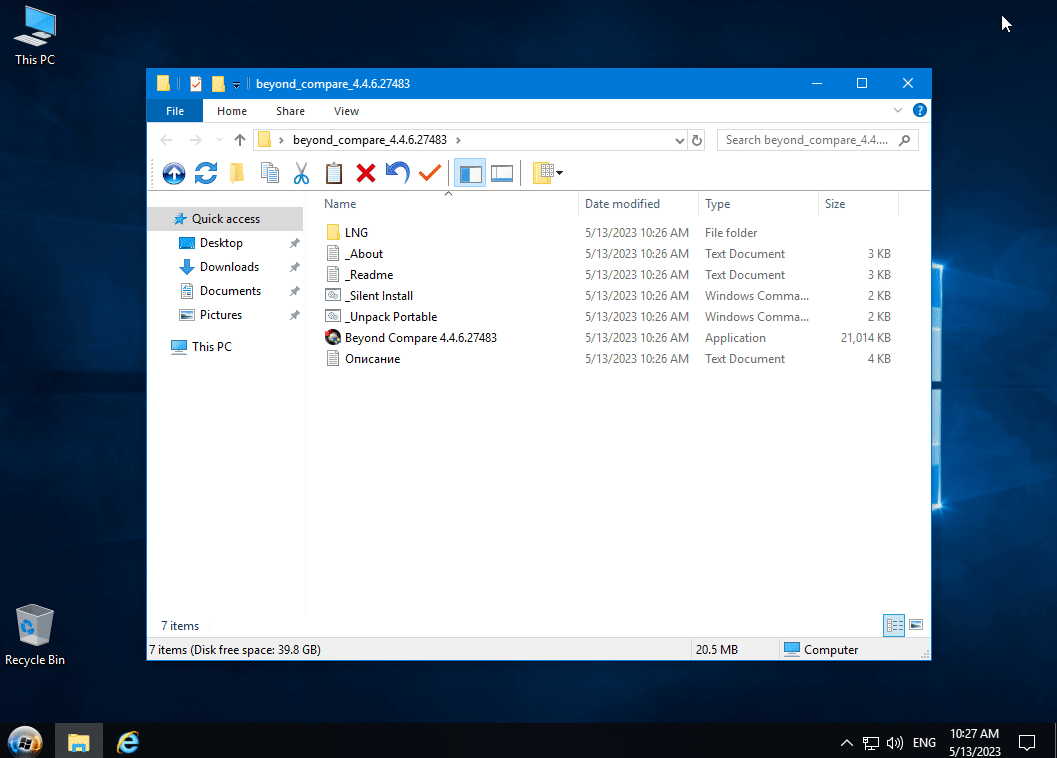The height and width of the screenshot is (758, 1057).
Task: Open the Customize Quick Access Toolbar dropdown
Action: click(x=236, y=84)
